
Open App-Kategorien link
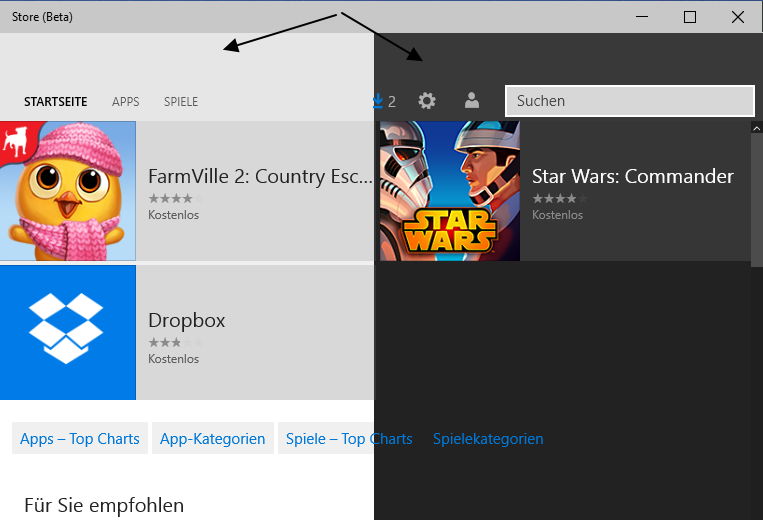click(x=213, y=439)
